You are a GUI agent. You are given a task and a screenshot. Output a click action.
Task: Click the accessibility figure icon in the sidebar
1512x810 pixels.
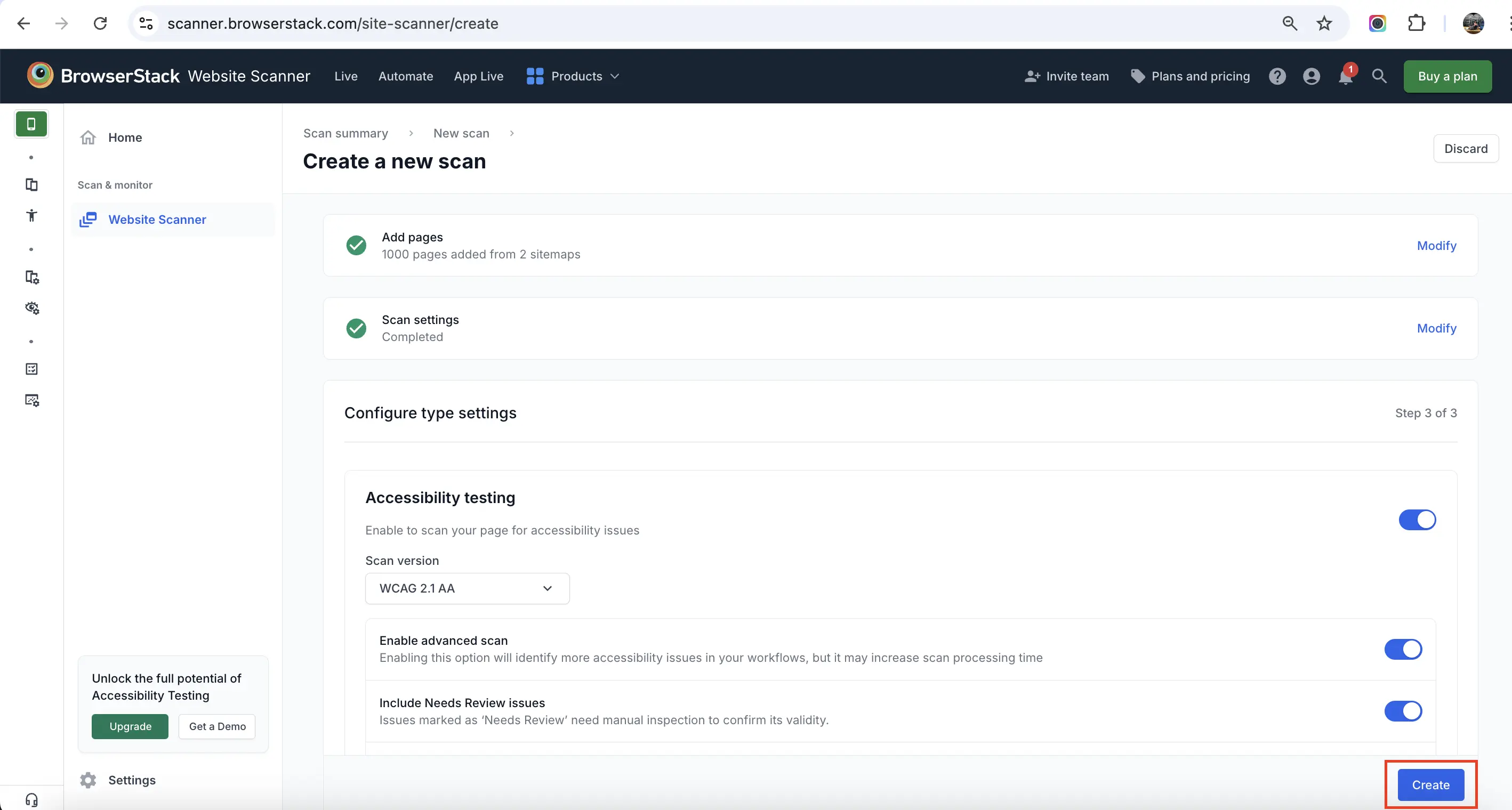tap(31, 215)
